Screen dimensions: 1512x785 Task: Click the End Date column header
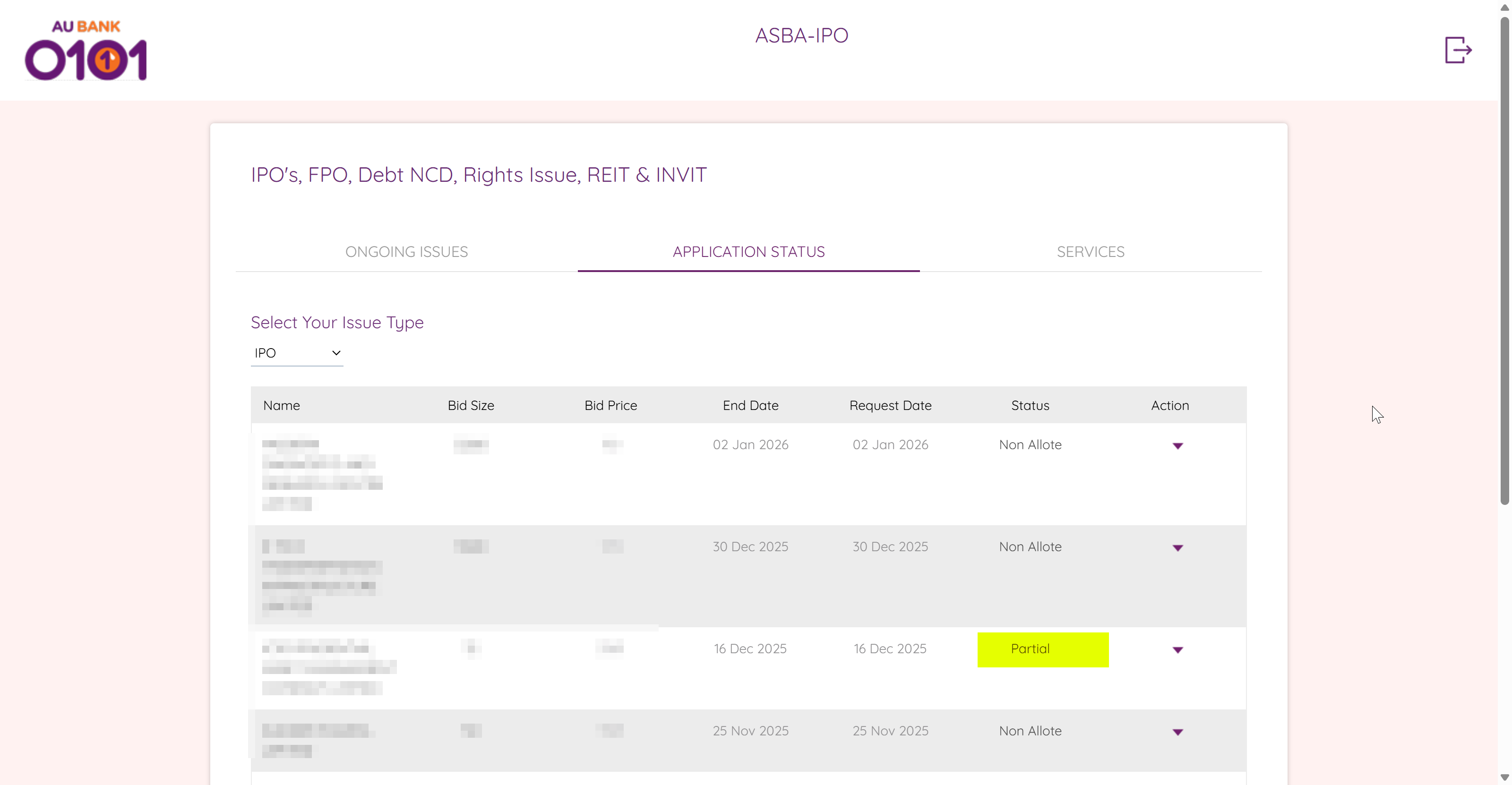pos(750,405)
